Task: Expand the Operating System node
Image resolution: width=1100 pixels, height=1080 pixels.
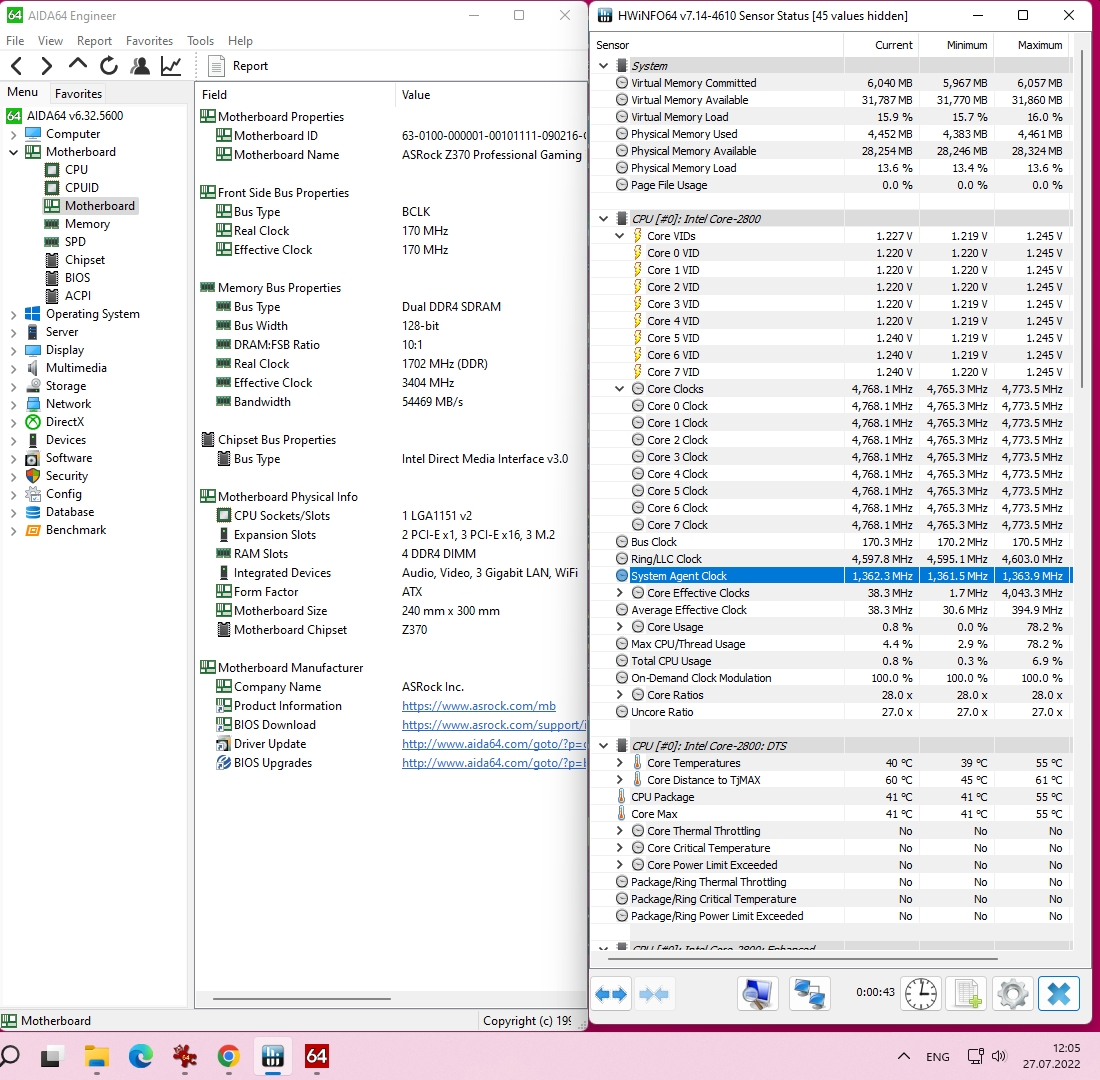Action: click(x=13, y=314)
